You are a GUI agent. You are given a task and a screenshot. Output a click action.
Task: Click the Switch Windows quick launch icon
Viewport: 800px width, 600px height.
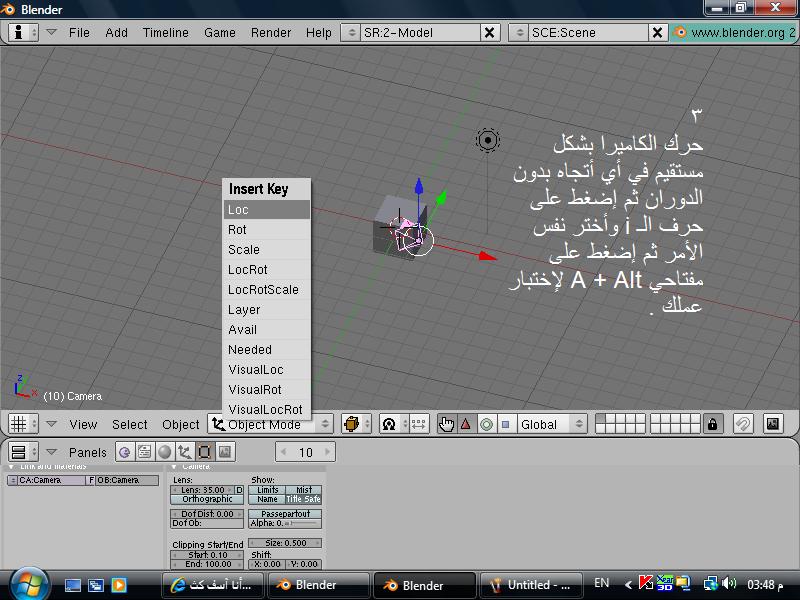click(96, 585)
